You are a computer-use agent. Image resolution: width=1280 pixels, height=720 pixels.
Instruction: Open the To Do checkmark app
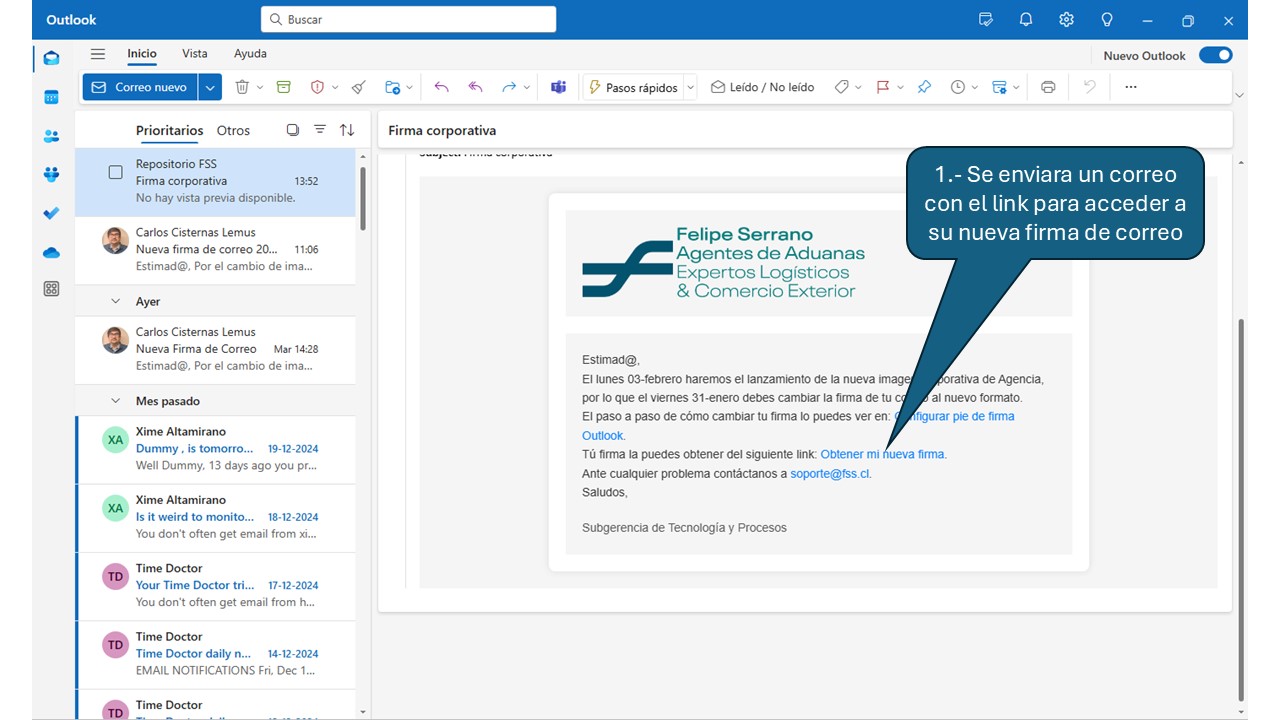(51, 213)
